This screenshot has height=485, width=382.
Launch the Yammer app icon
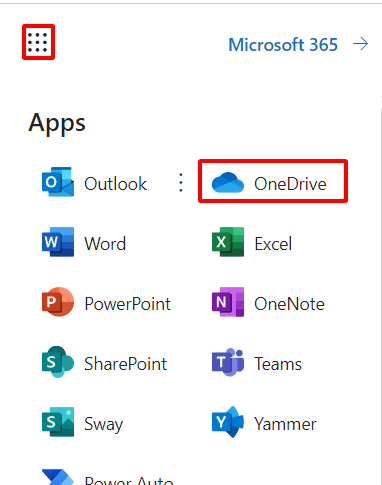click(x=228, y=422)
